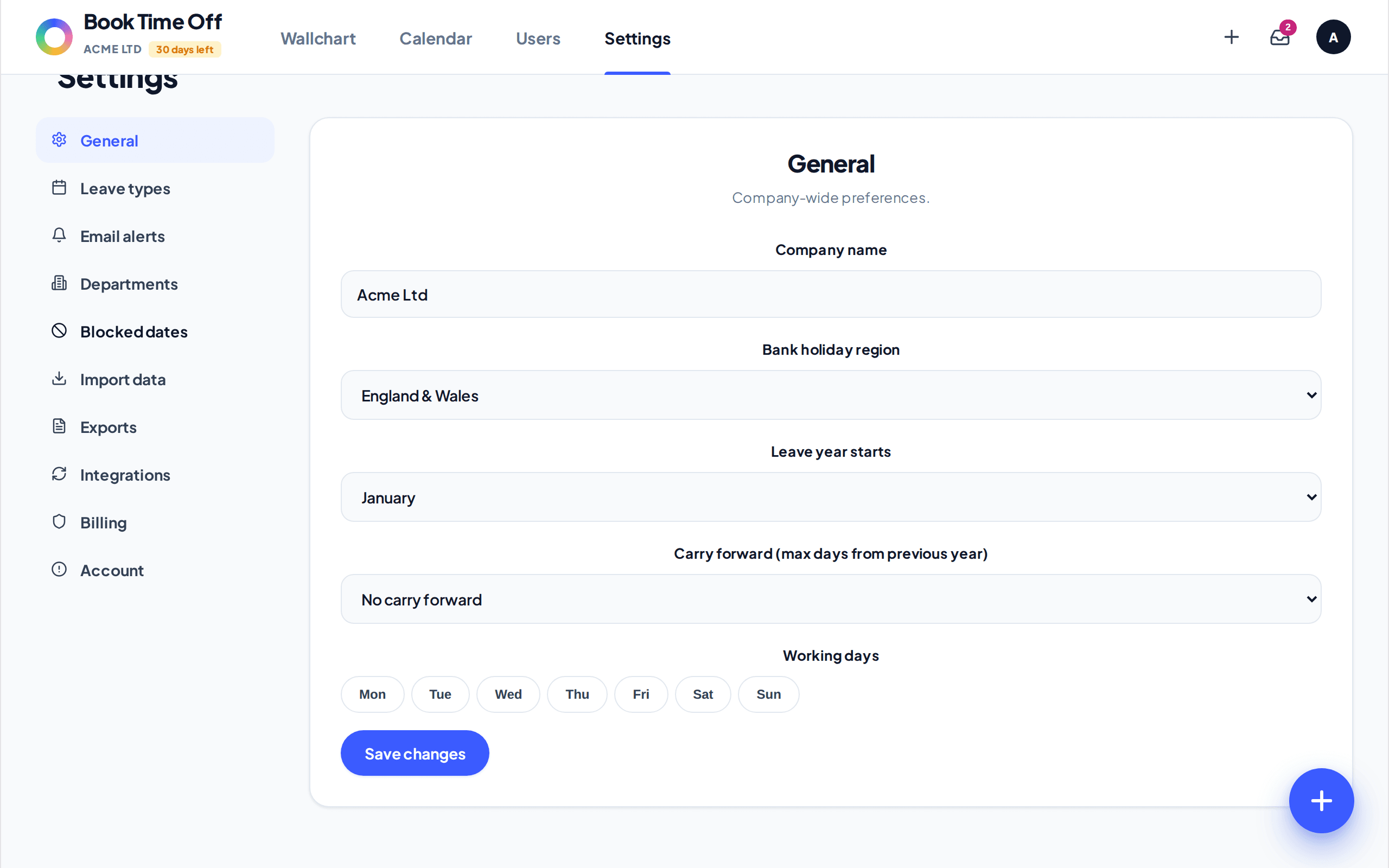The image size is (1389, 868).
Task: Toggle Thu working day
Action: pos(577,694)
